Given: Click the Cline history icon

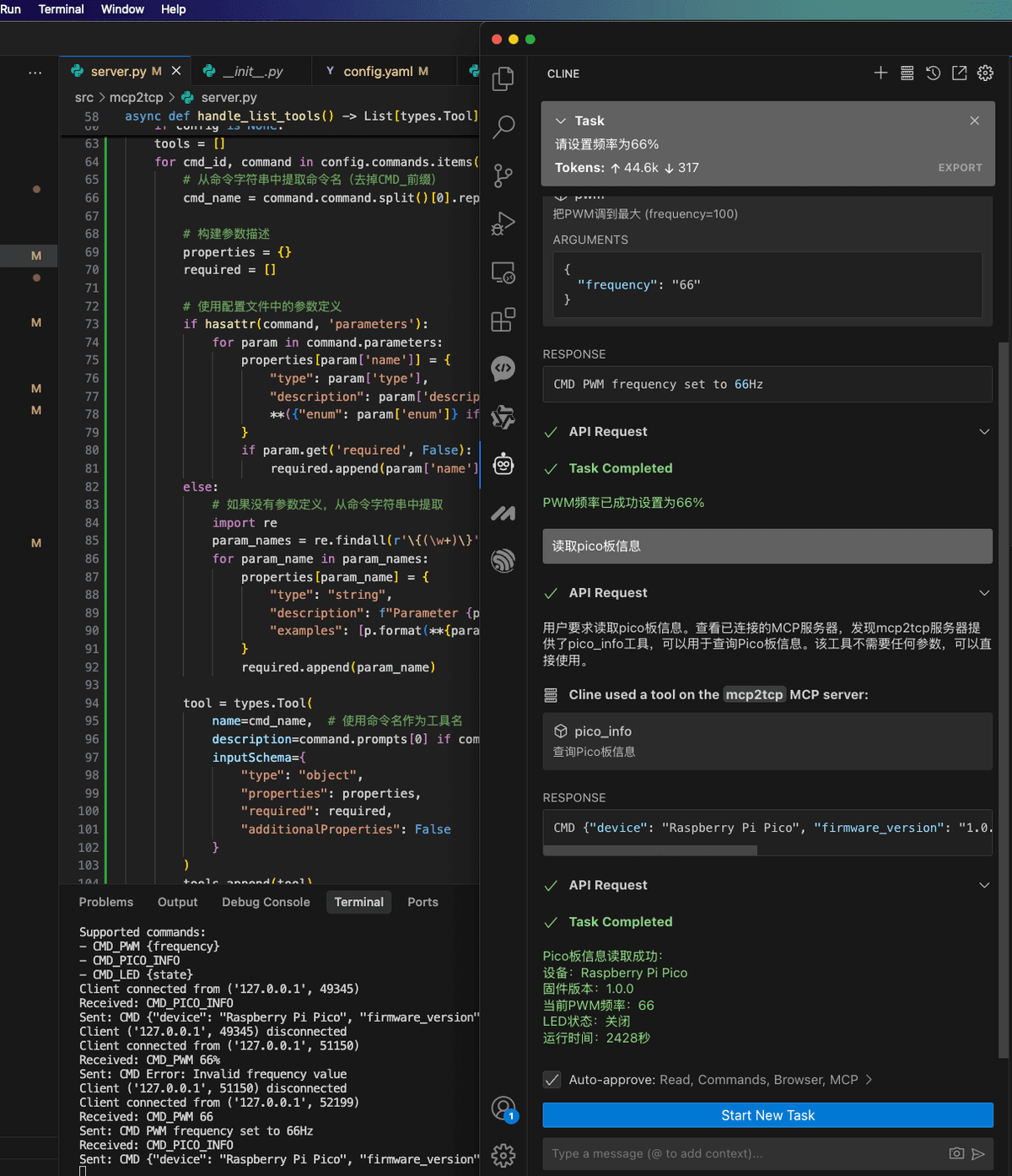Looking at the screenshot, I should click(933, 73).
